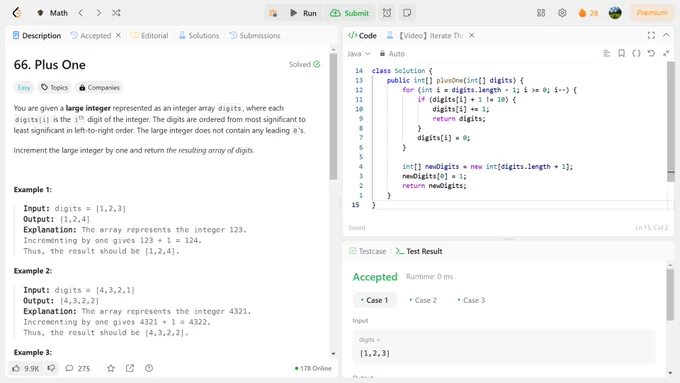The image size is (680, 383).
Task: Click the debugger icon beside Run
Action: tap(273, 13)
